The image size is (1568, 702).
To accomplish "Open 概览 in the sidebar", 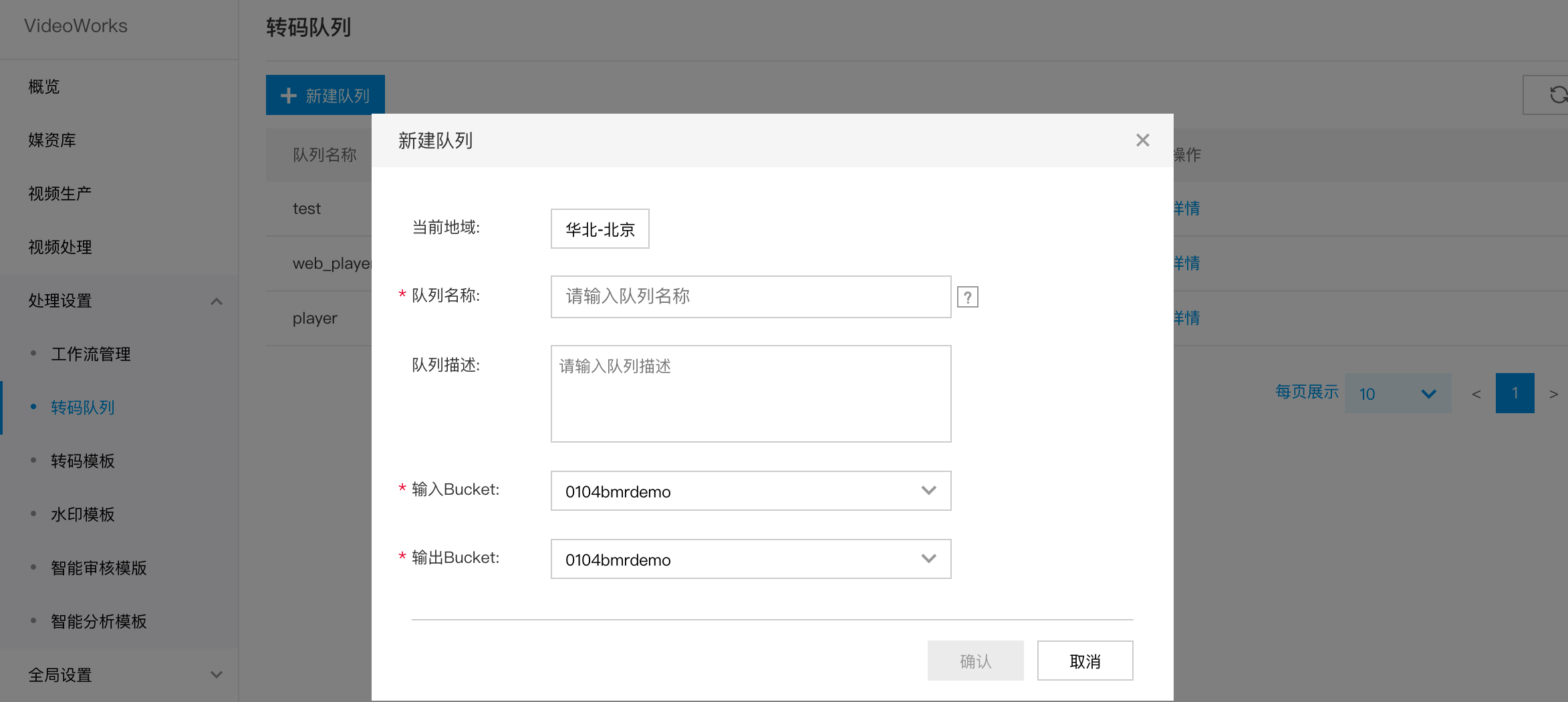I will coord(44,87).
